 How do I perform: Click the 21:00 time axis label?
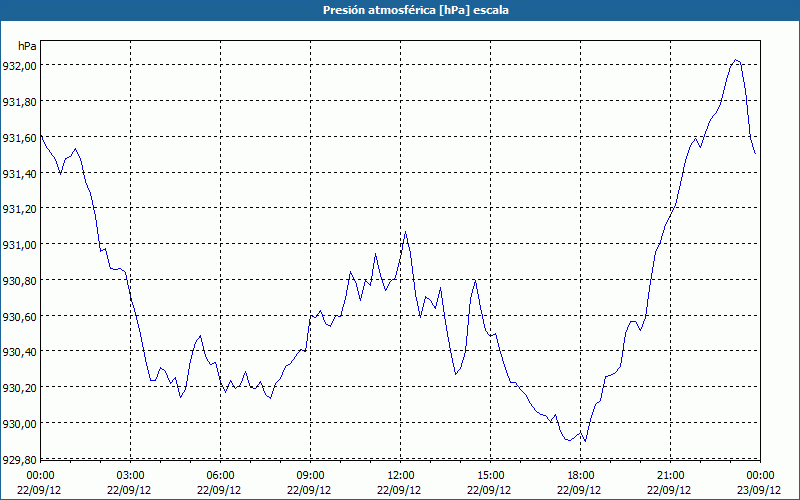[x=670, y=476]
